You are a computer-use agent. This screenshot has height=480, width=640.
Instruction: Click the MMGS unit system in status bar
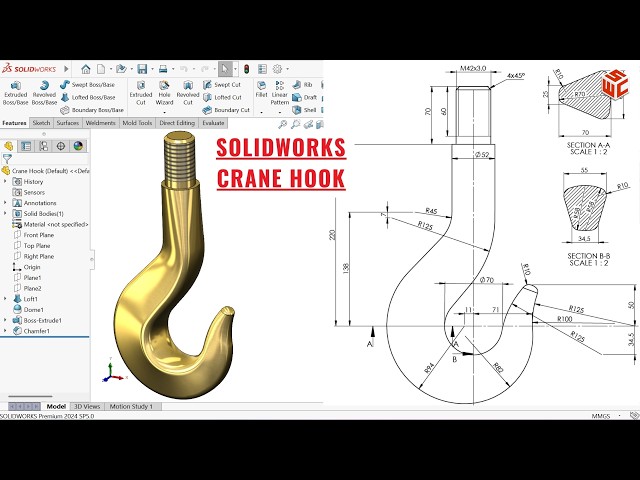(600, 416)
